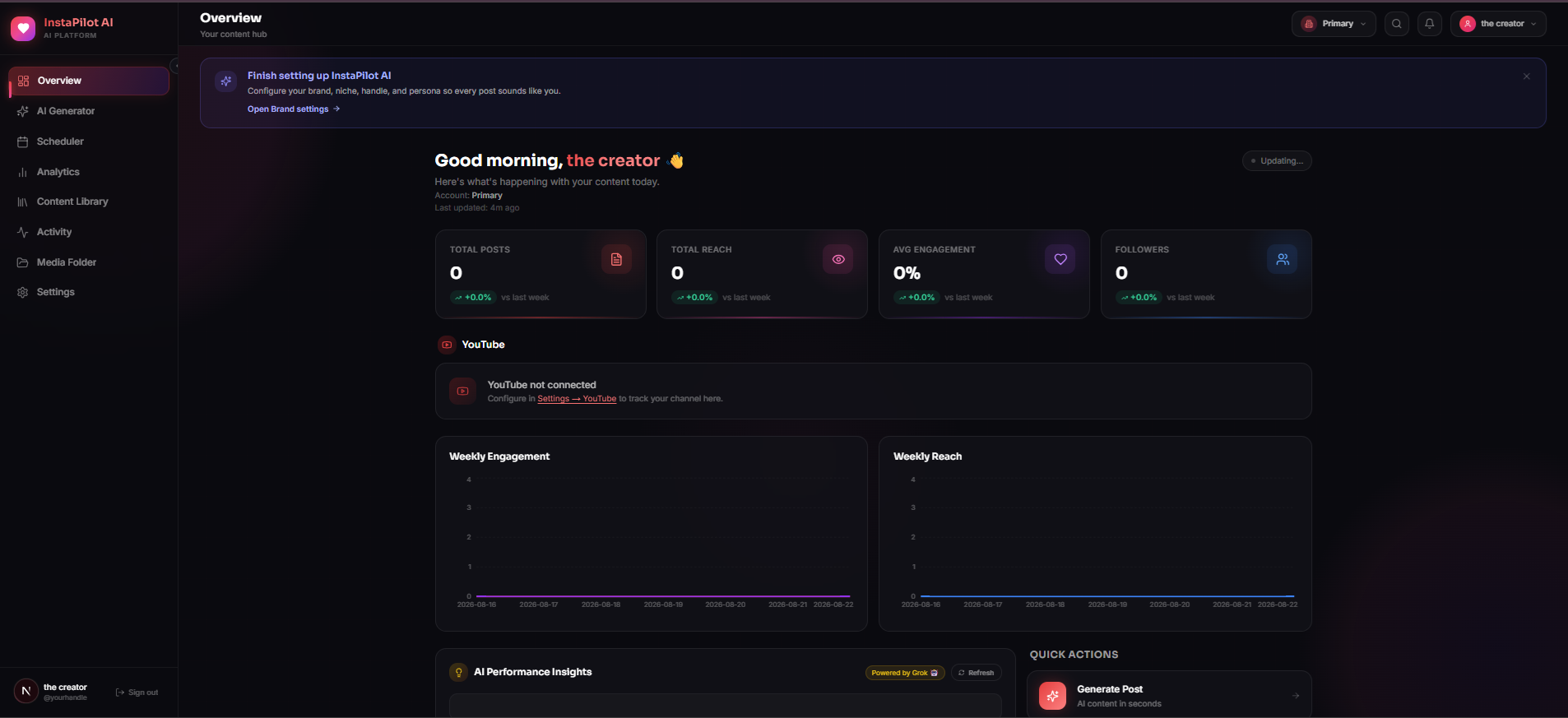
Task: Open Settings in sidebar
Action: [89, 292]
